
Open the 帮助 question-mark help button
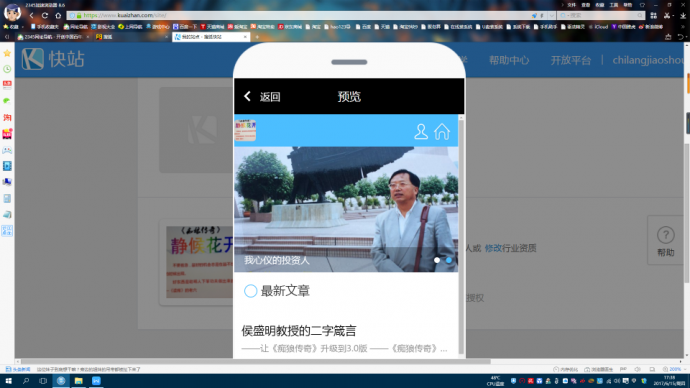(x=665, y=240)
